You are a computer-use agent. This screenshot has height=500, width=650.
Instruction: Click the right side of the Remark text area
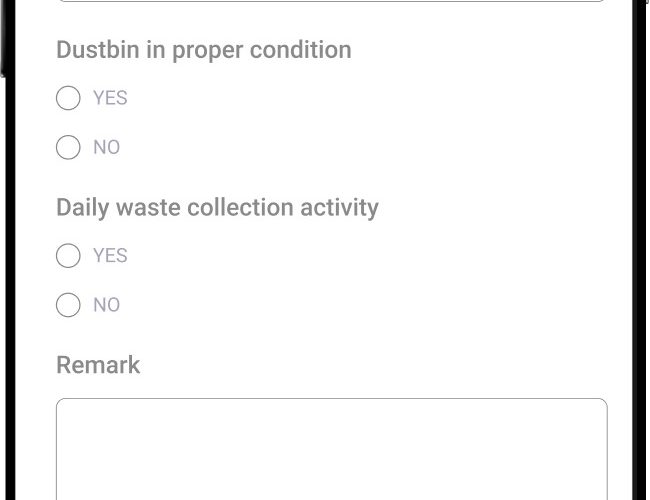point(580,450)
